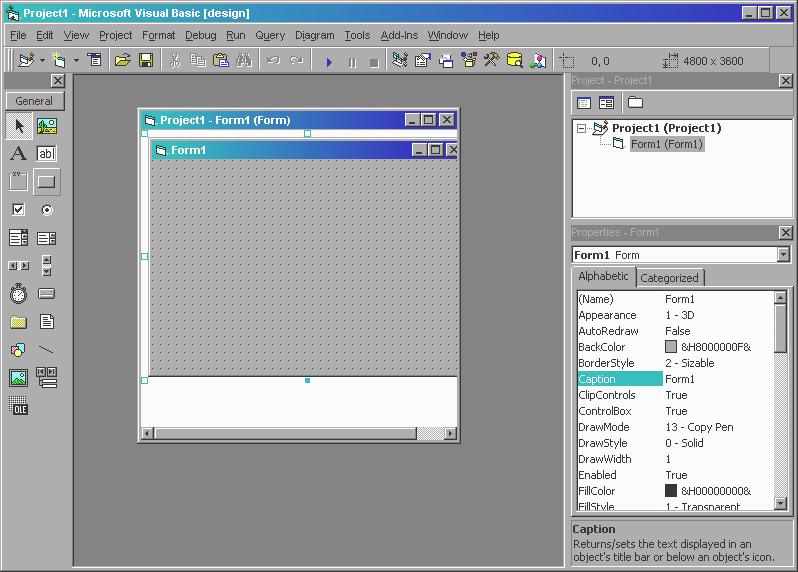Select the Timer control tool
Screen dimensions: 798x572
[19, 294]
